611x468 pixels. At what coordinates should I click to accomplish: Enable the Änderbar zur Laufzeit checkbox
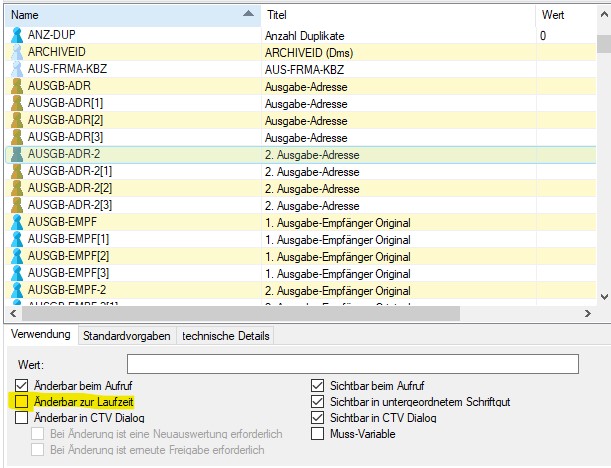click(22, 401)
